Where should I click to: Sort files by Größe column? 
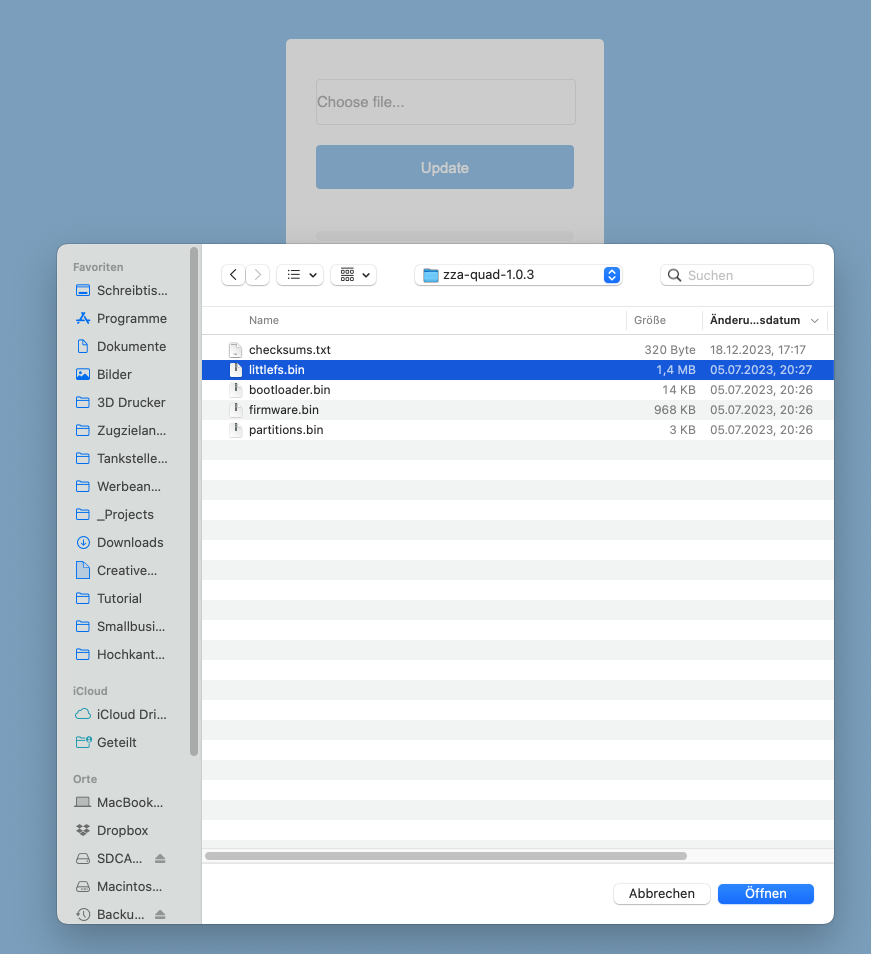649,320
